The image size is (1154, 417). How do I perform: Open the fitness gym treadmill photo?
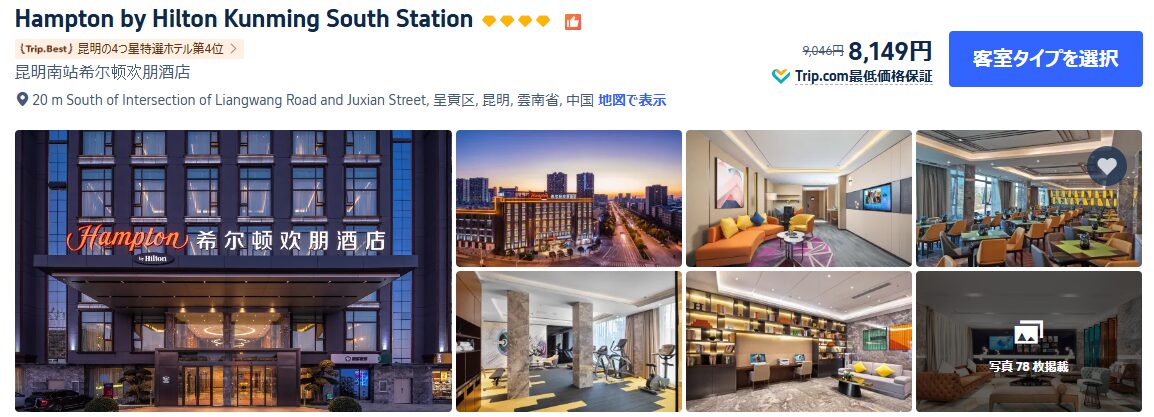pos(569,341)
